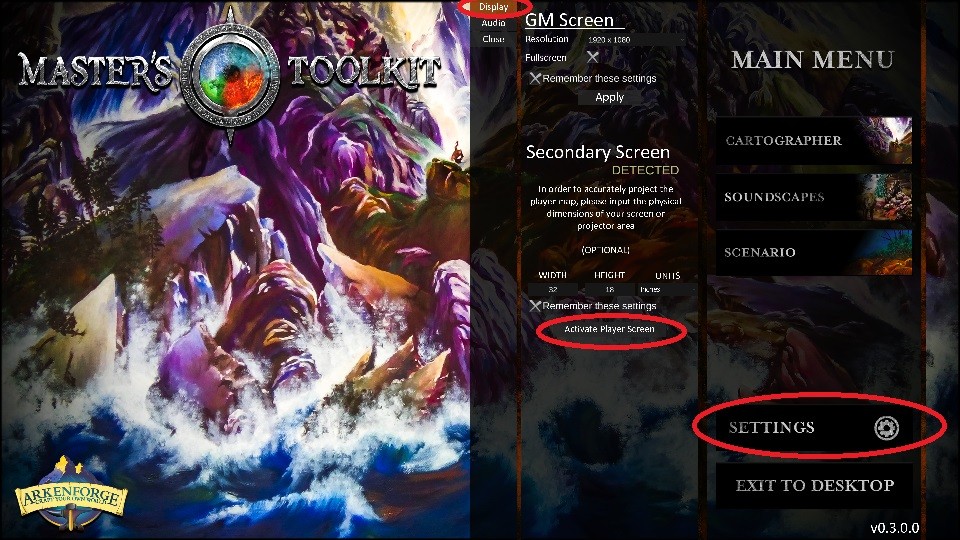
Task: Click the Width input field
Action: click(x=553, y=289)
